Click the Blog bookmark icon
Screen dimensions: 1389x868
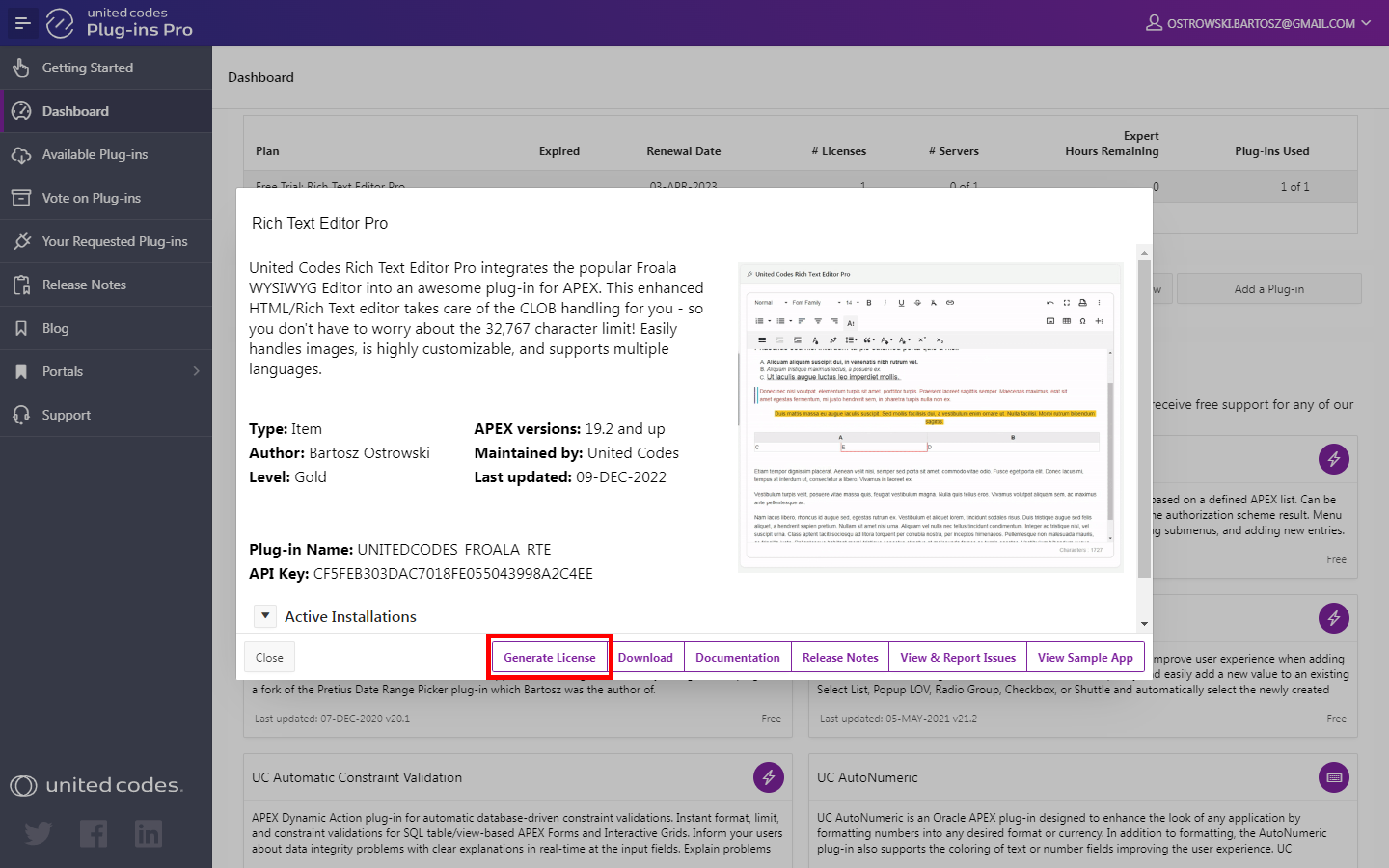21,328
